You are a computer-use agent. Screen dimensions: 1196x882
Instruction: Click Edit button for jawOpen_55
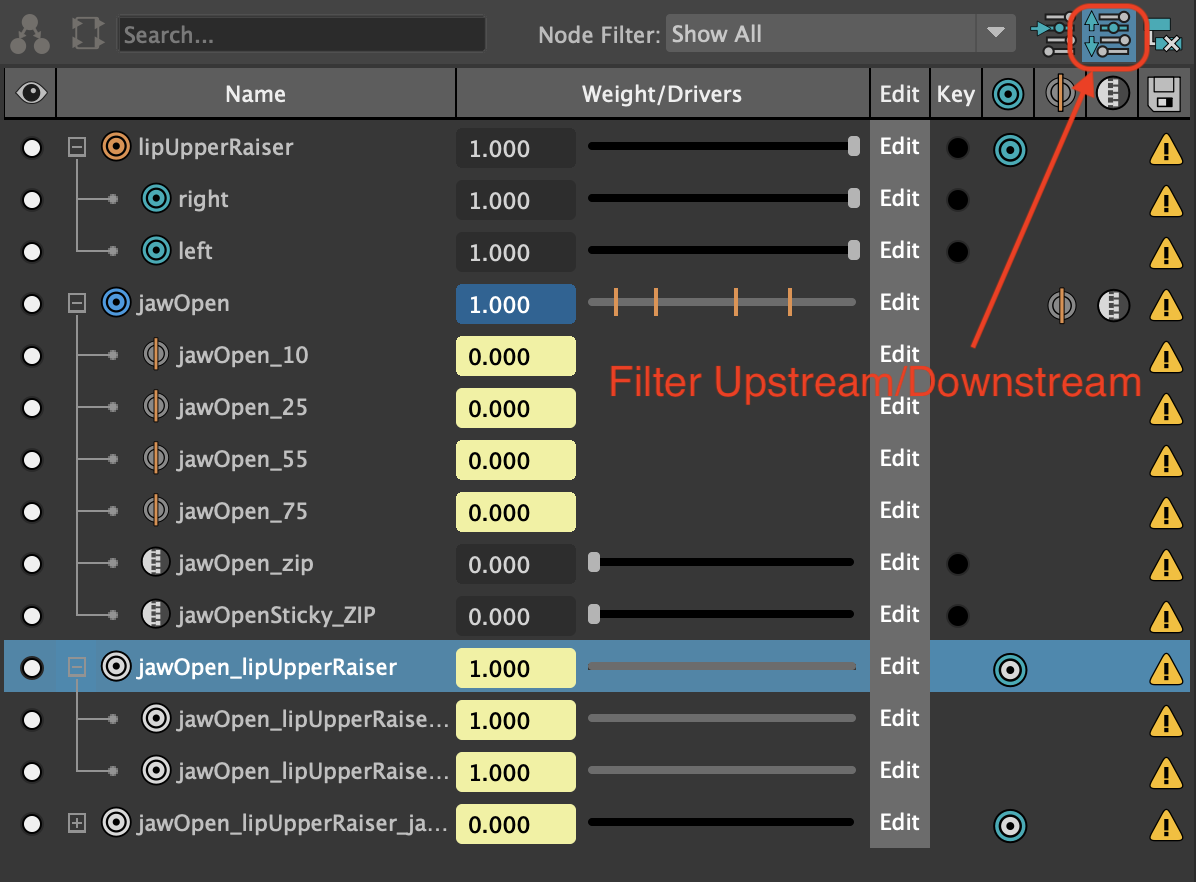(899, 458)
